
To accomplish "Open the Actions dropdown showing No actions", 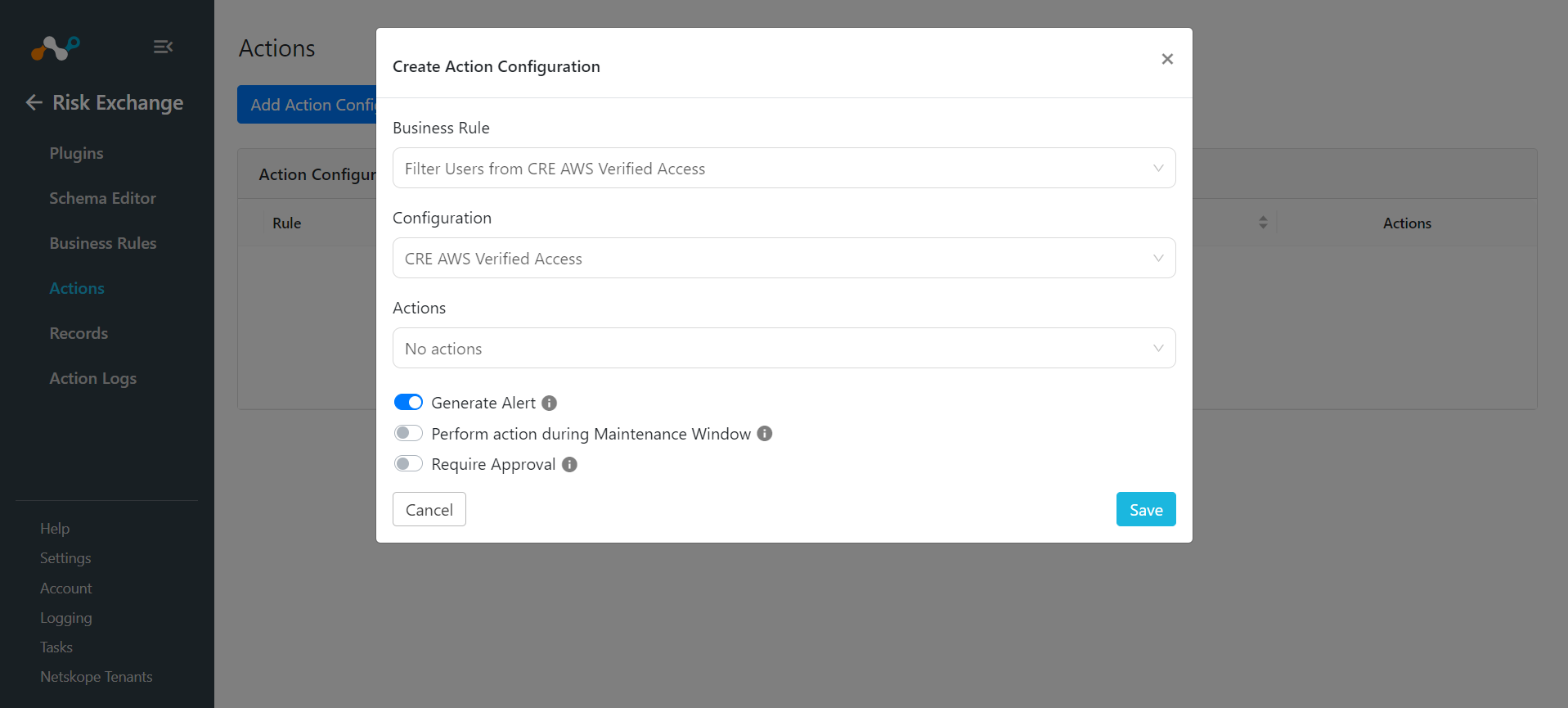I will [784, 348].
